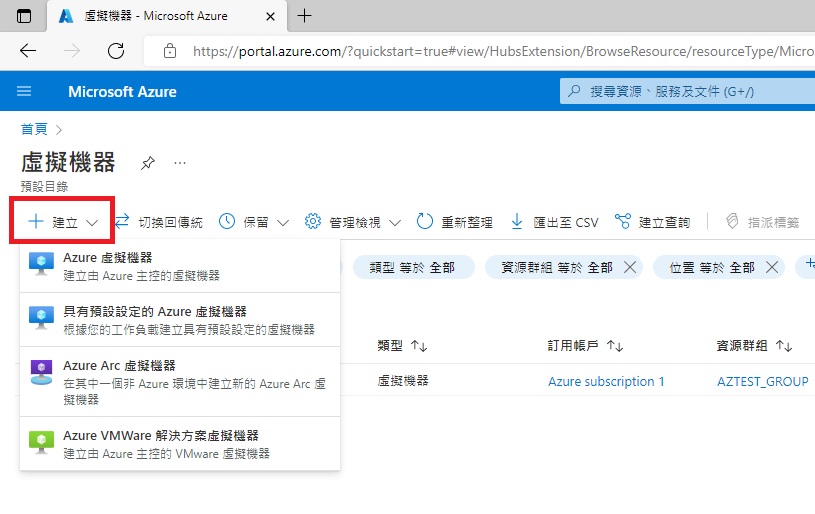This screenshot has height=514, width=815.
Task: Click 重新整理 to refresh the list
Action: click(454, 222)
